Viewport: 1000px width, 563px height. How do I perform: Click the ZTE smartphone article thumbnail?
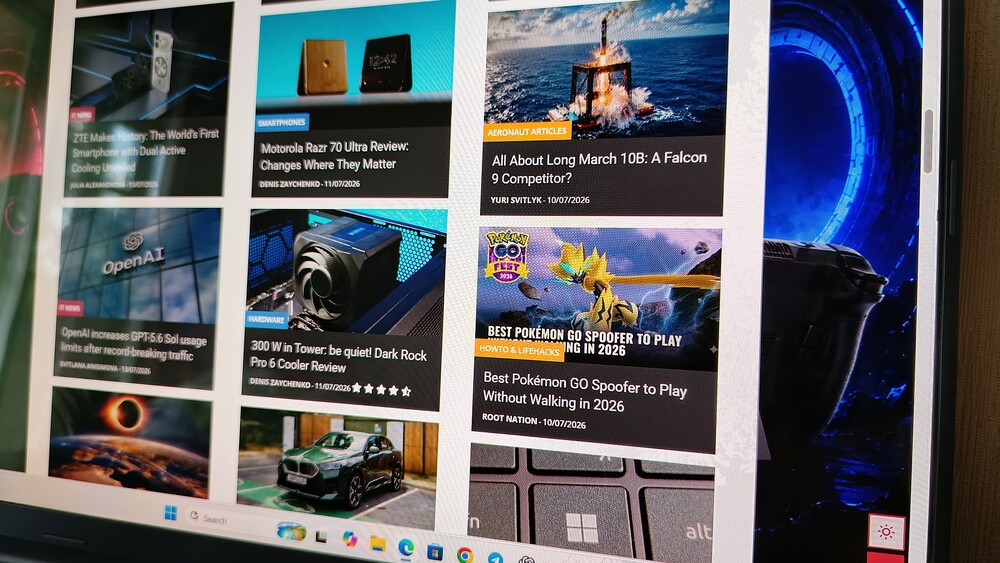click(x=150, y=61)
